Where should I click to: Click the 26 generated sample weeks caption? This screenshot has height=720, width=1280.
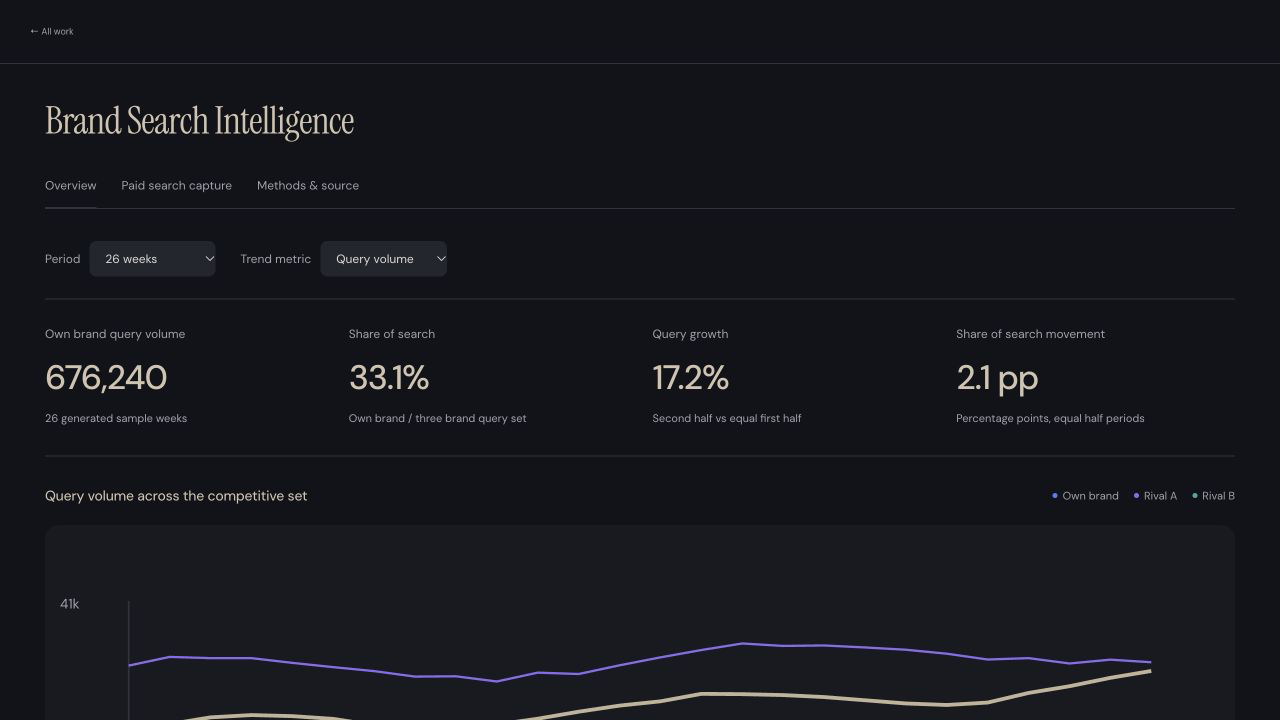click(x=116, y=418)
